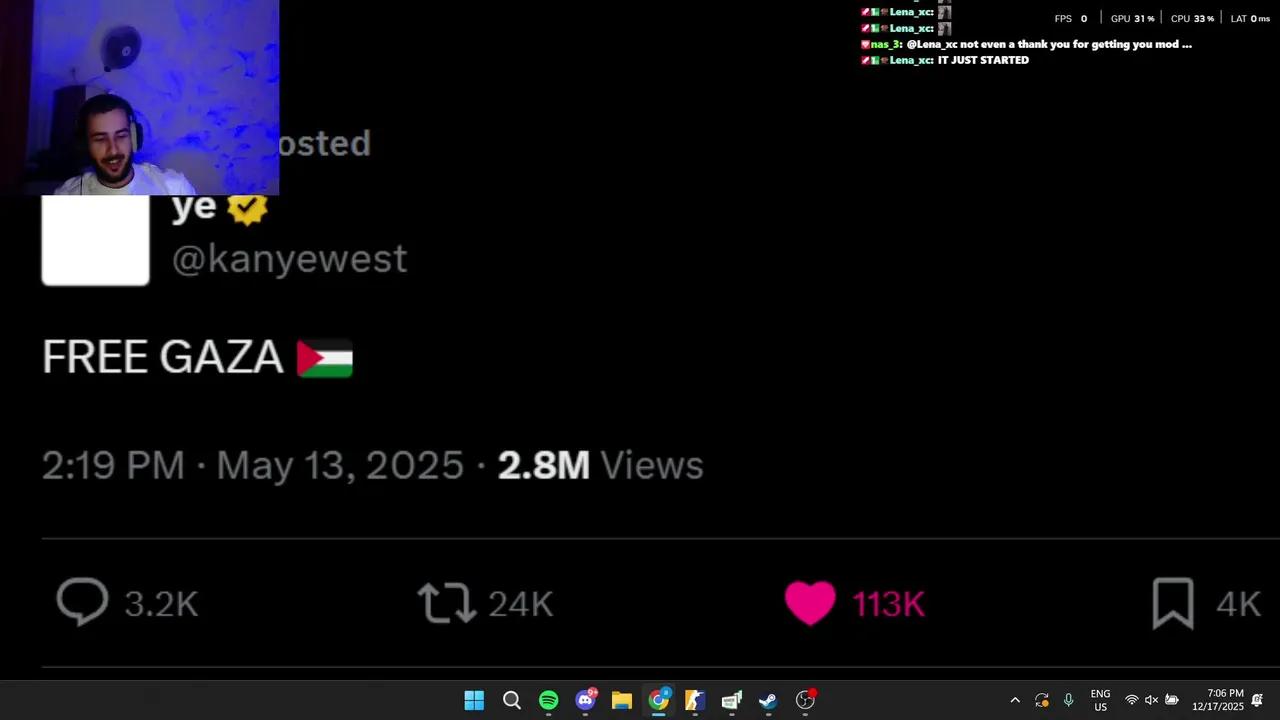This screenshot has width=1280, height=720.
Task: Open the Windows Start menu
Action: [474, 700]
